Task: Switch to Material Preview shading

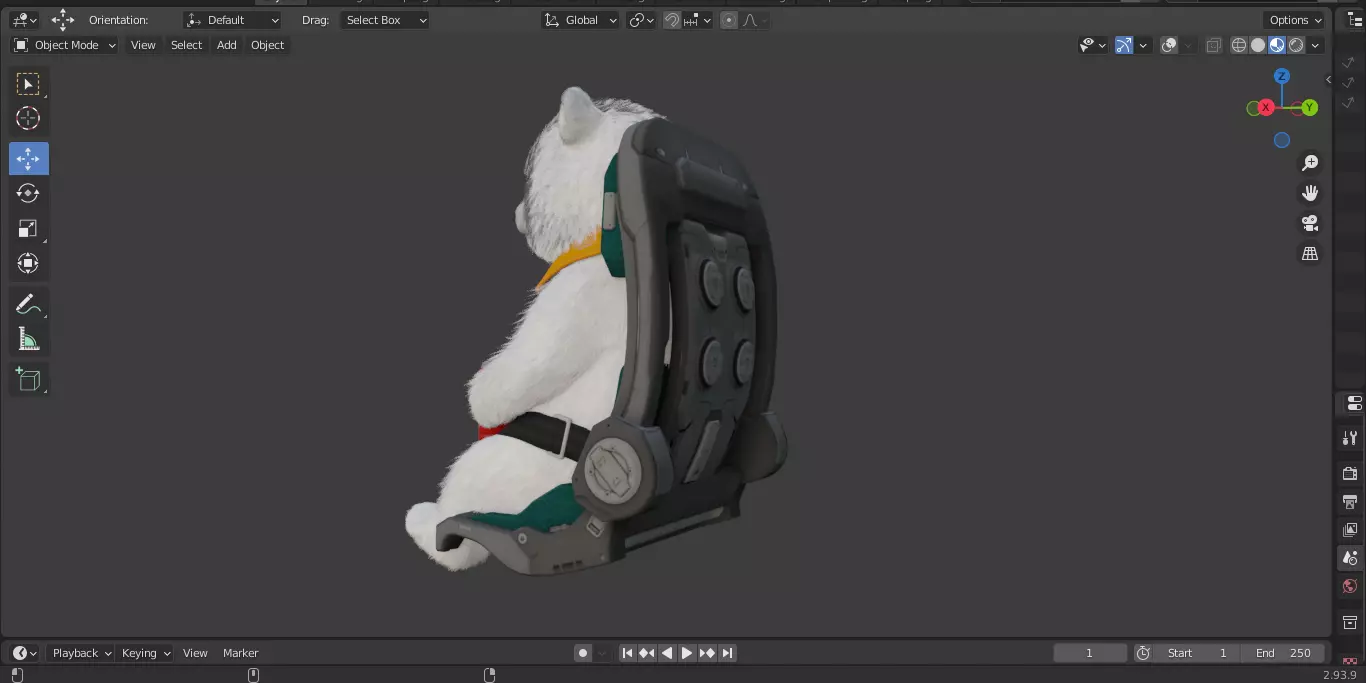Action: pyautogui.click(x=1277, y=45)
